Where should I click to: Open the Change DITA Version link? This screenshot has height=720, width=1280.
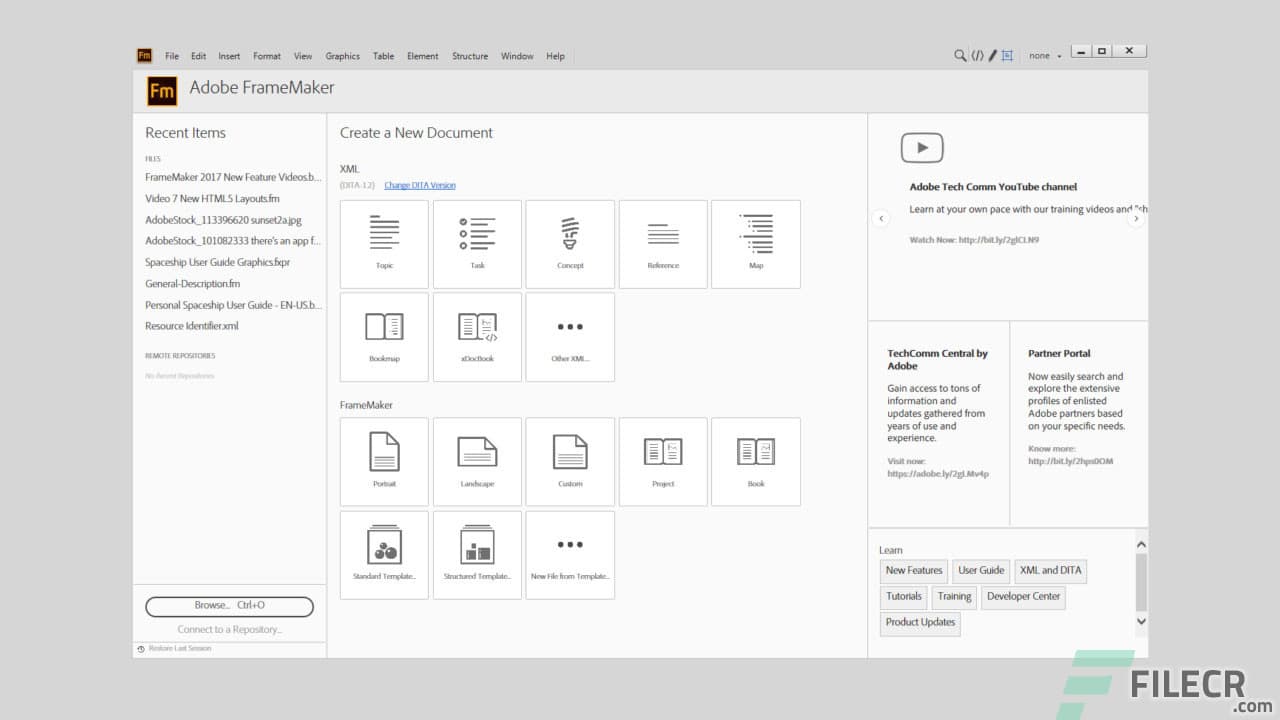click(x=419, y=185)
